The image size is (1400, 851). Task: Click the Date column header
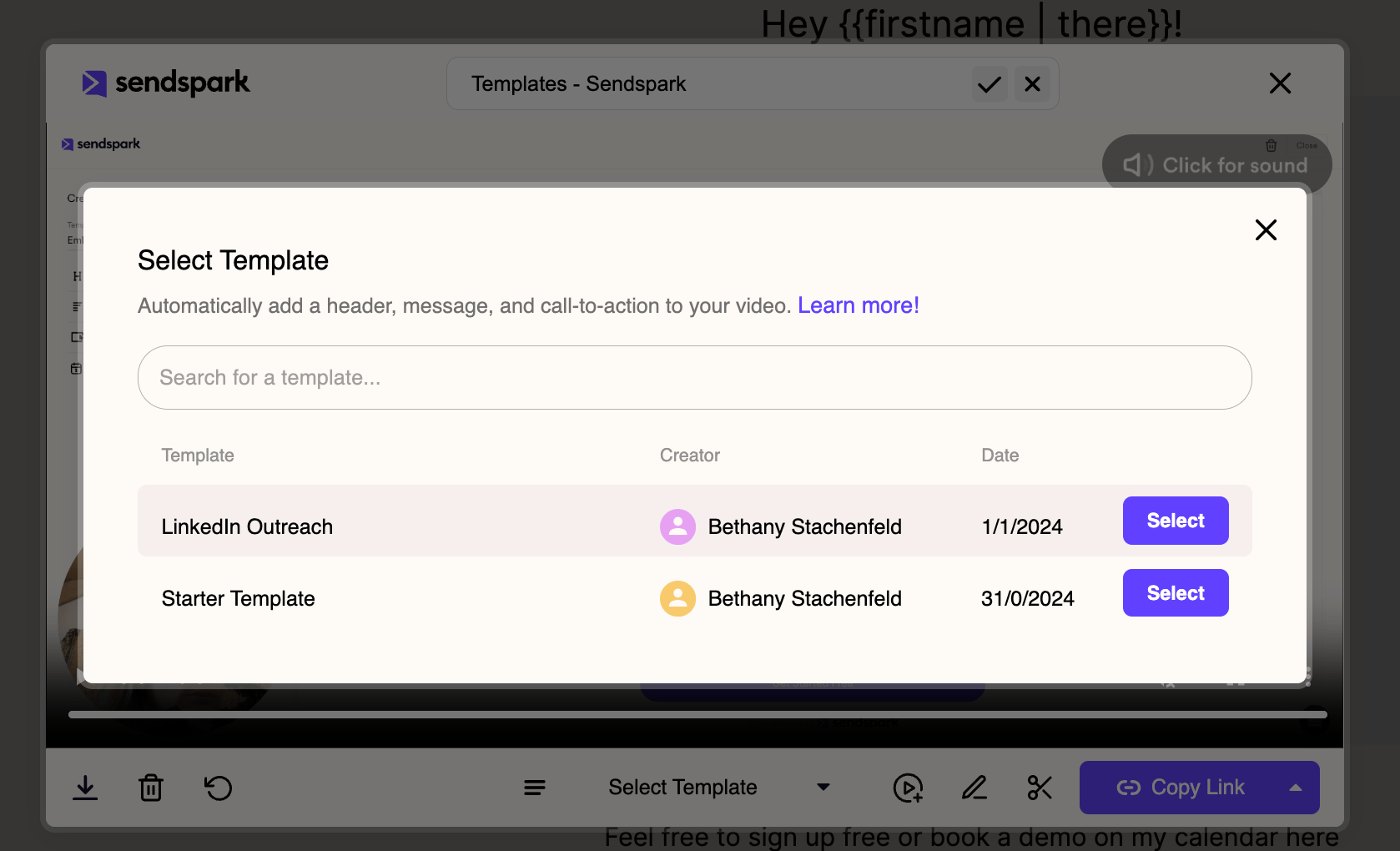click(x=1000, y=456)
